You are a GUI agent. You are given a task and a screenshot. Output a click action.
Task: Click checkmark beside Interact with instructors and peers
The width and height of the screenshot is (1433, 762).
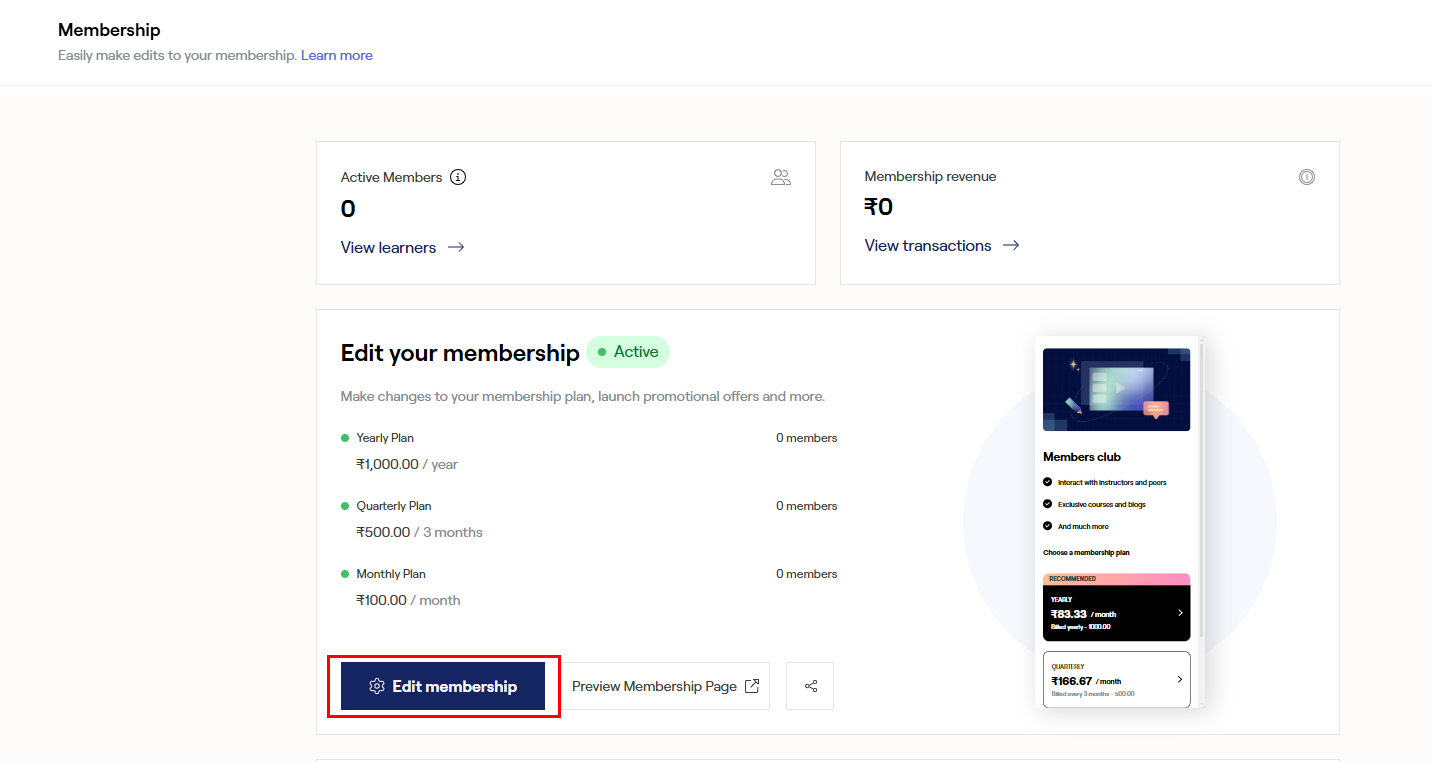1048,482
